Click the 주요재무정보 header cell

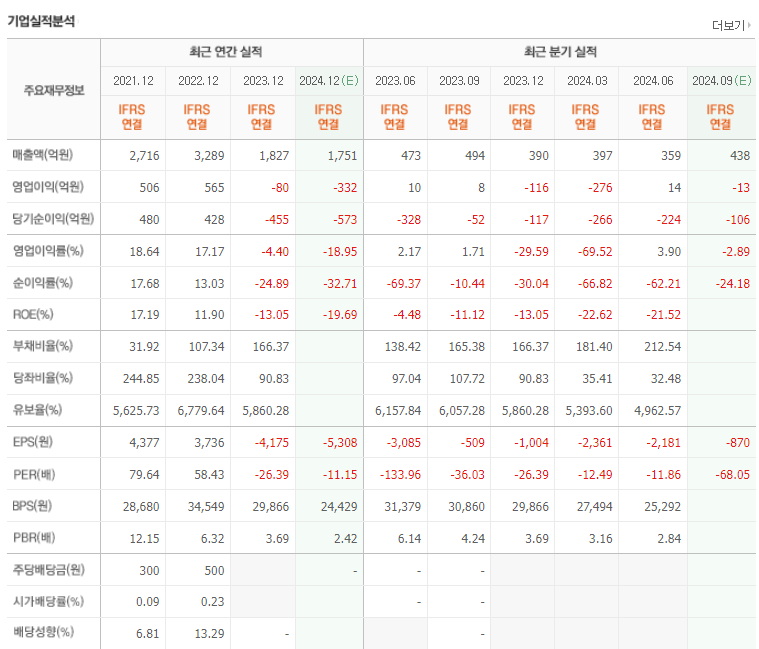(54, 90)
